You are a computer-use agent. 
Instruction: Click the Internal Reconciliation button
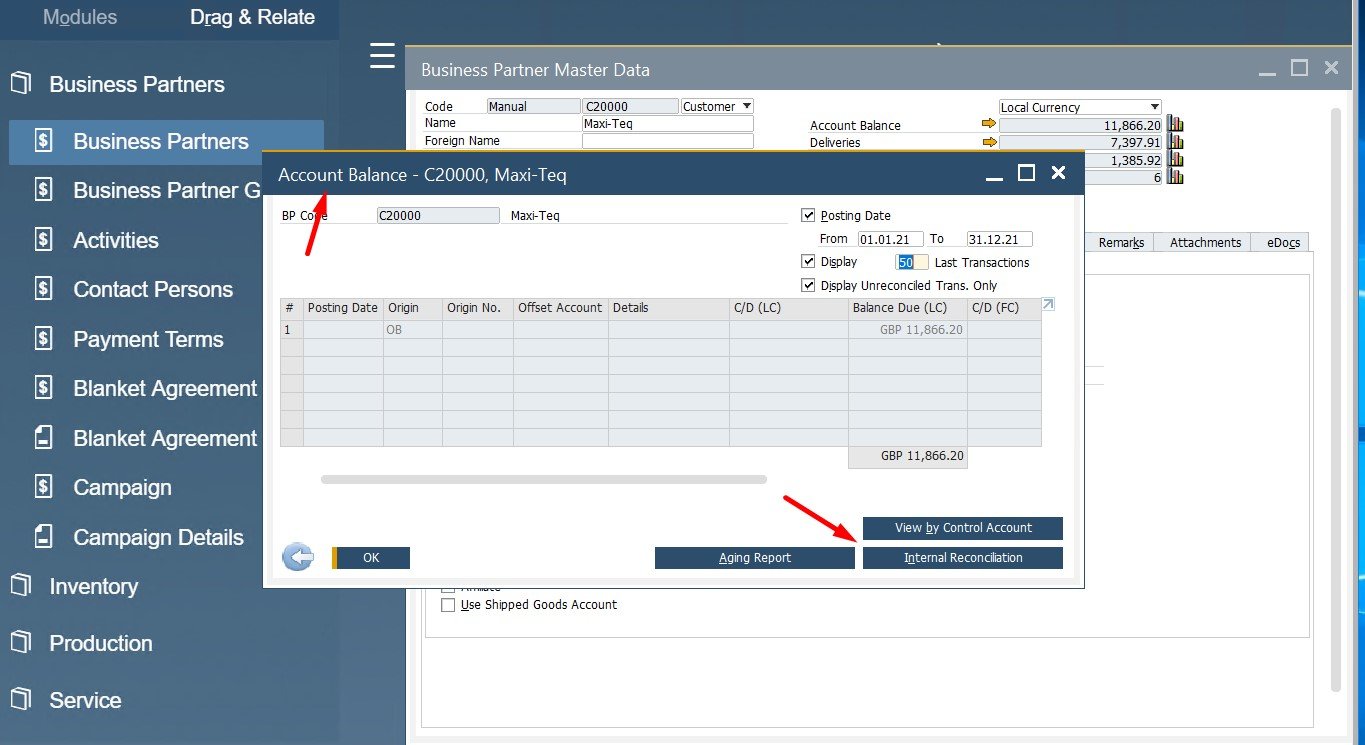[x=962, y=558]
